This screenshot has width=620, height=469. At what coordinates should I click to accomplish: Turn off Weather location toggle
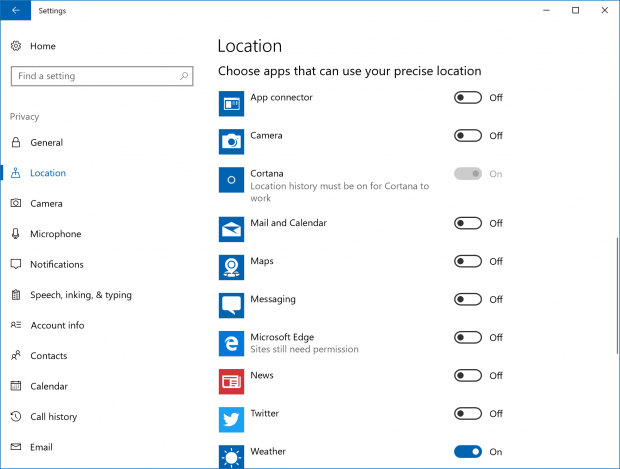pos(468,452)
